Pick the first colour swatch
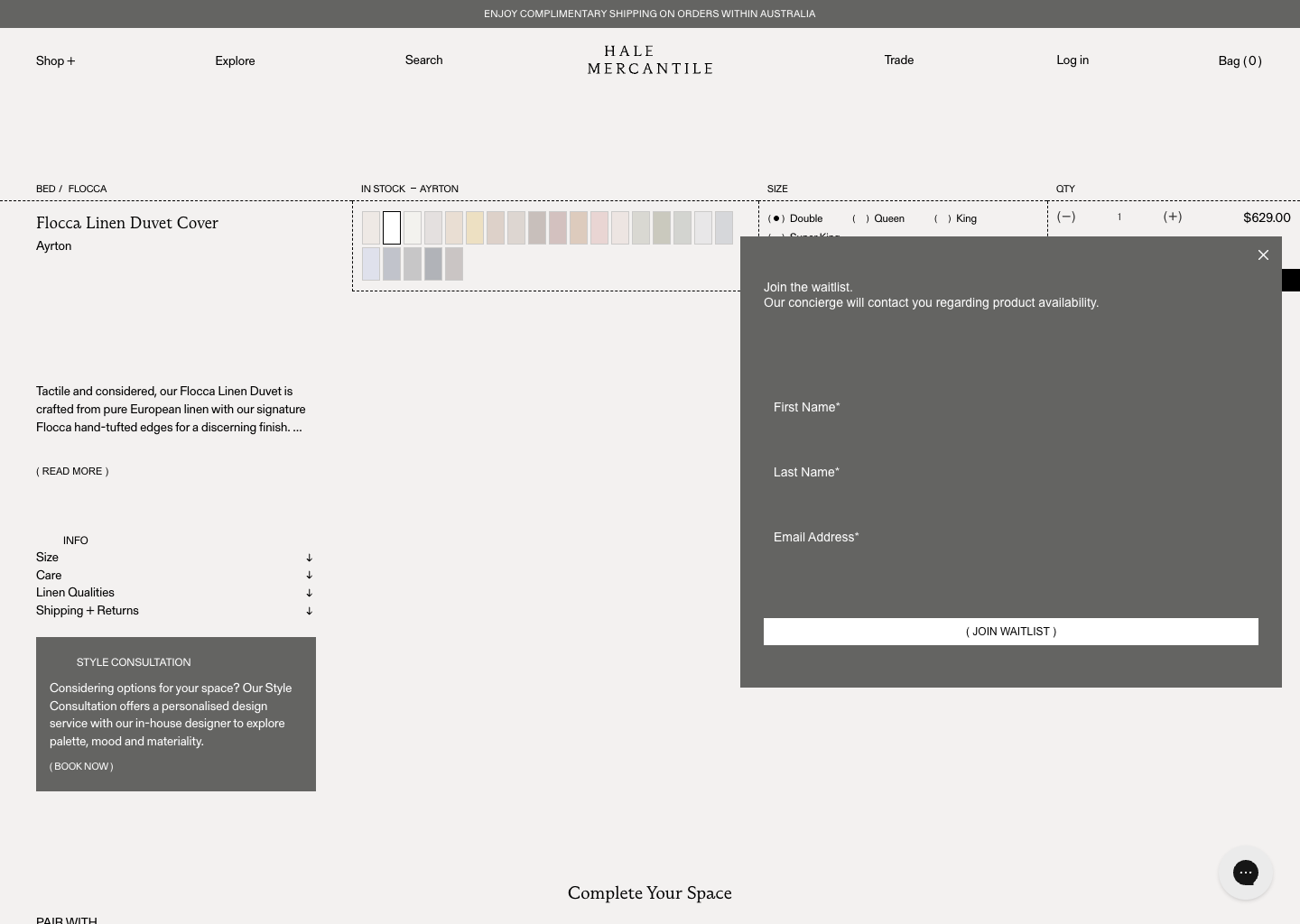 click(371, 228)
